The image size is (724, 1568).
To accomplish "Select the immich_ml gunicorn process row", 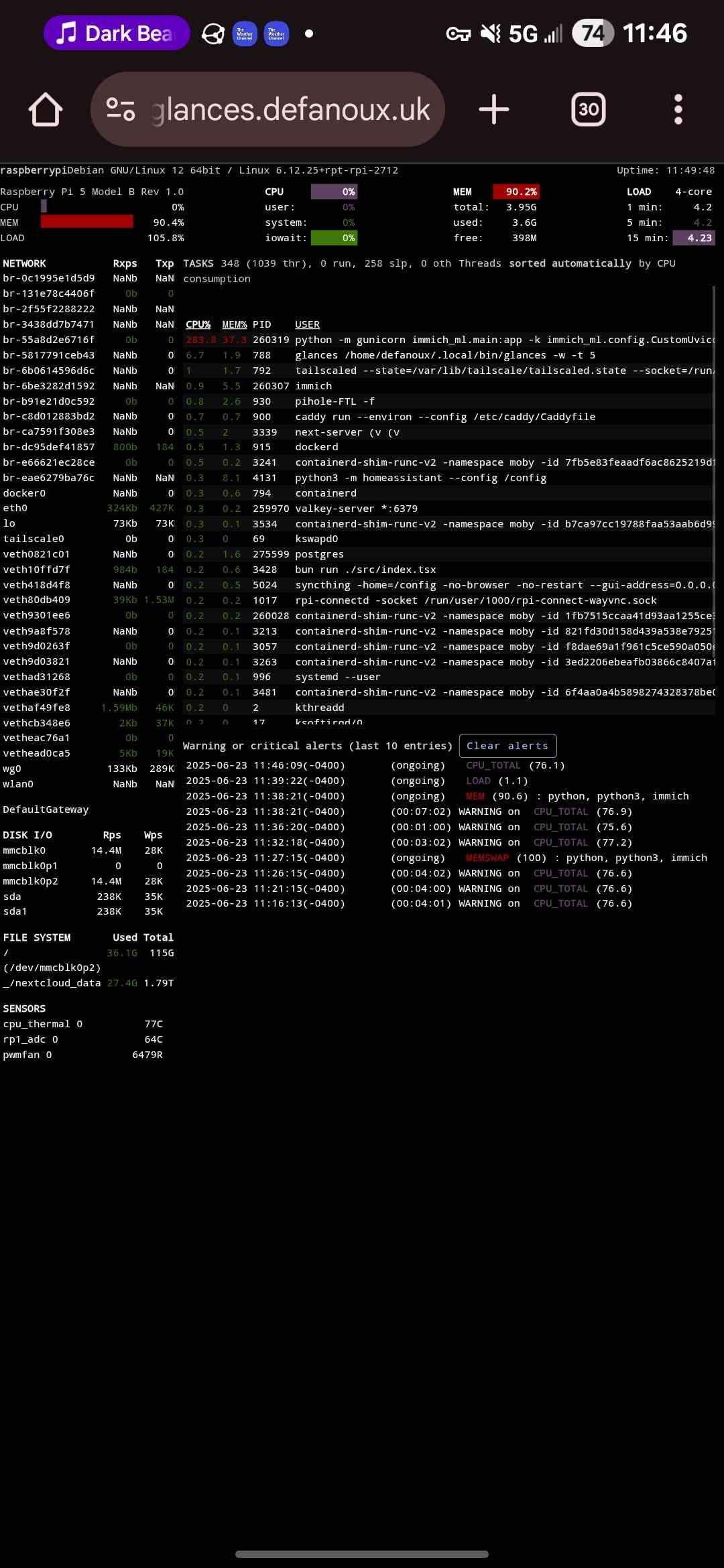I will pyautogui.click(x=449, y=340).
